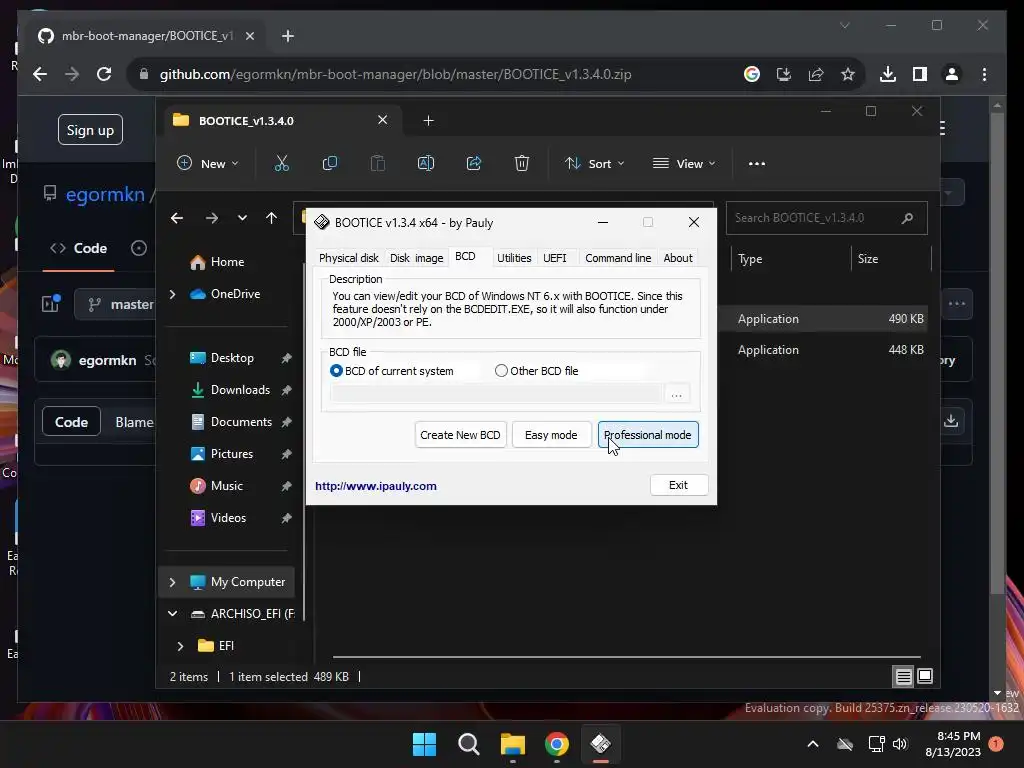
Task: Switch to the Physical disk tab
Action: pos(349,258)
